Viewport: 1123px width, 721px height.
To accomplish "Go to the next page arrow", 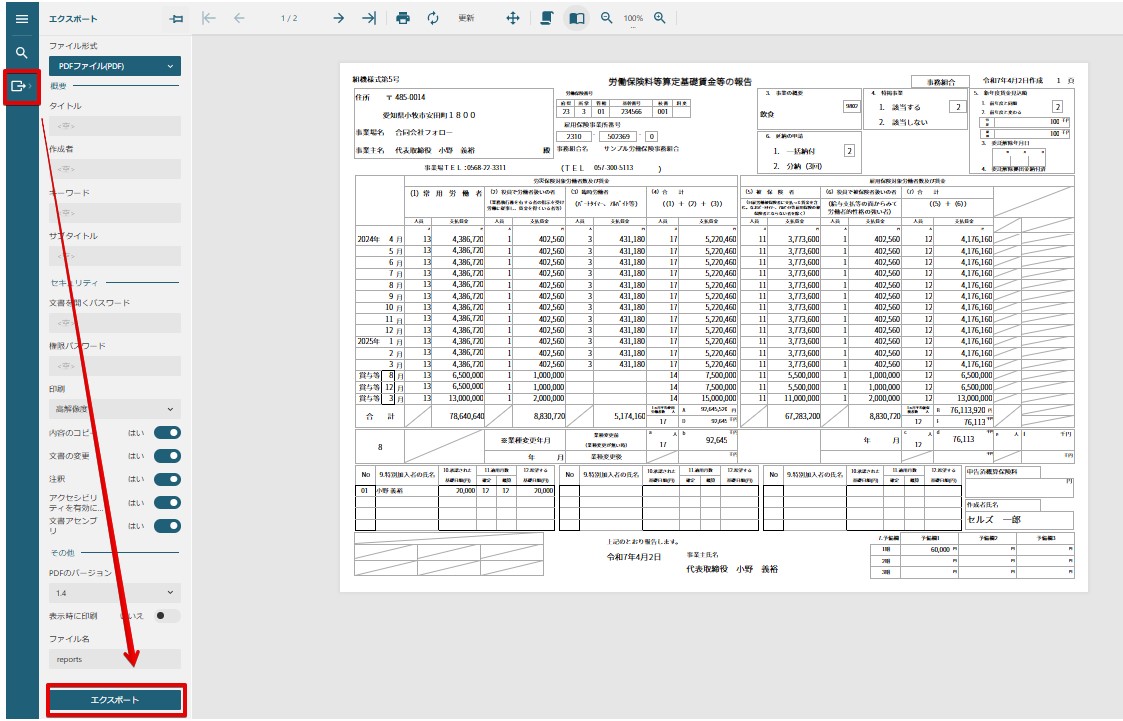I will coord(338,19).
